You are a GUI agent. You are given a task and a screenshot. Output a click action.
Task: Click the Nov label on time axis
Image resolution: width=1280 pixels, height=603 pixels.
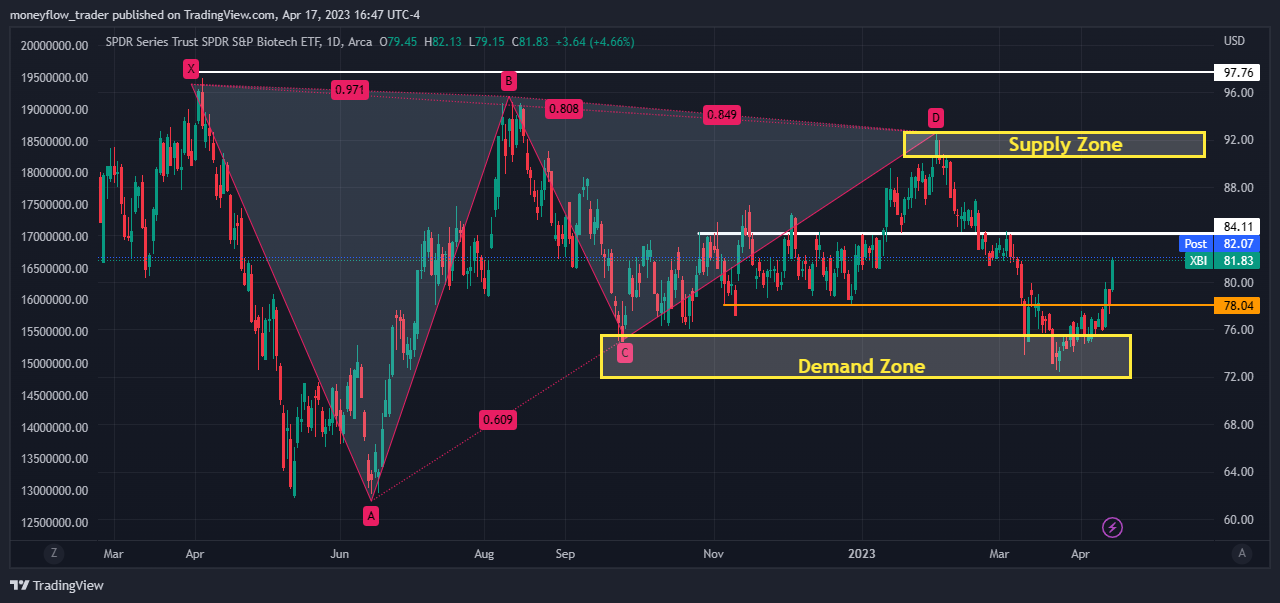point(713,553)
